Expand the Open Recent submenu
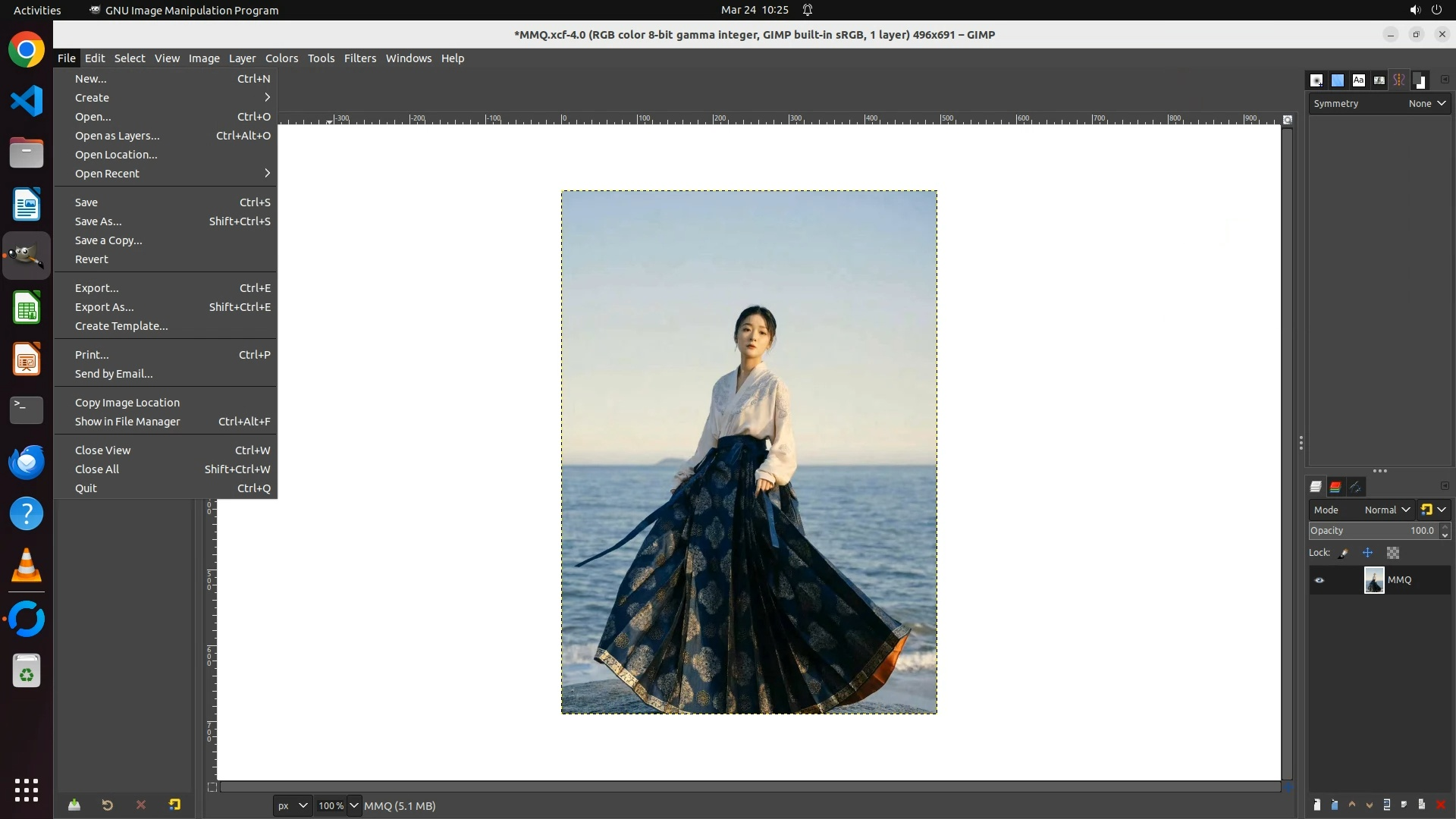 coord(108,174)
